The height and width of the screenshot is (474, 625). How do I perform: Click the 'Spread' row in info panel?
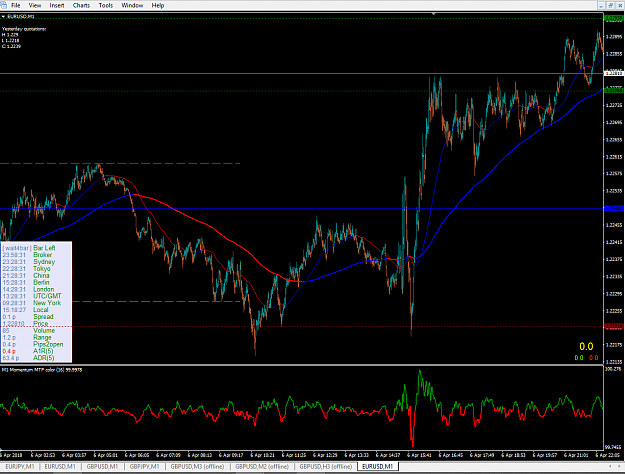[x=28, y=317]
